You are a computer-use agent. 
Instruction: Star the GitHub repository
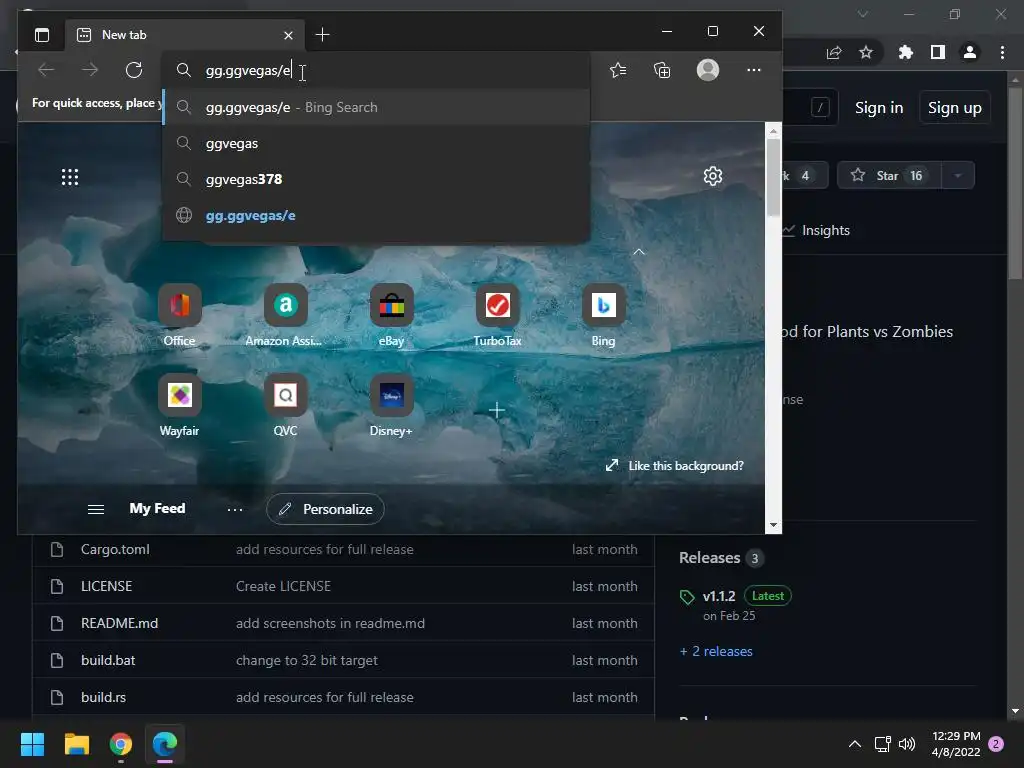click(889, 175)
